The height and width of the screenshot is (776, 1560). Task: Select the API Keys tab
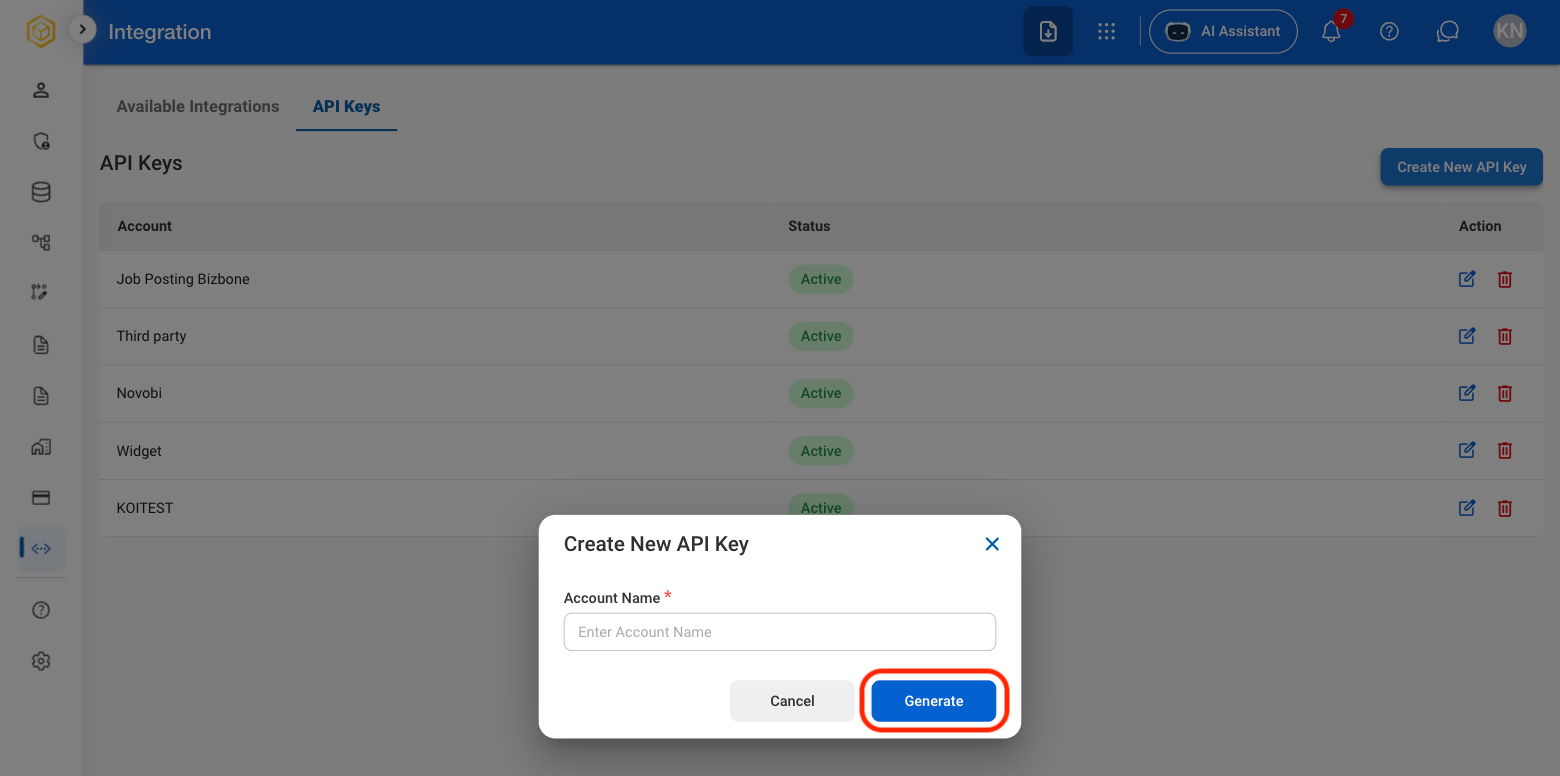(346, 106)
